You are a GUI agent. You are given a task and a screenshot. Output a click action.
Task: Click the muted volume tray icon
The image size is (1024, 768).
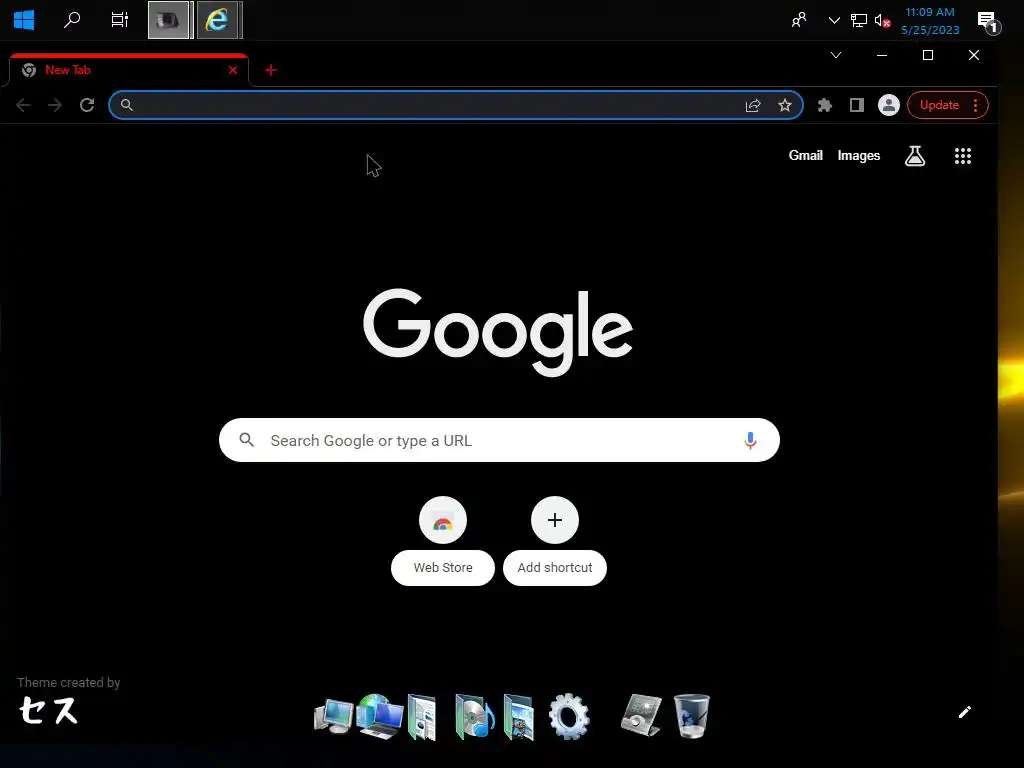pos(882,21)
